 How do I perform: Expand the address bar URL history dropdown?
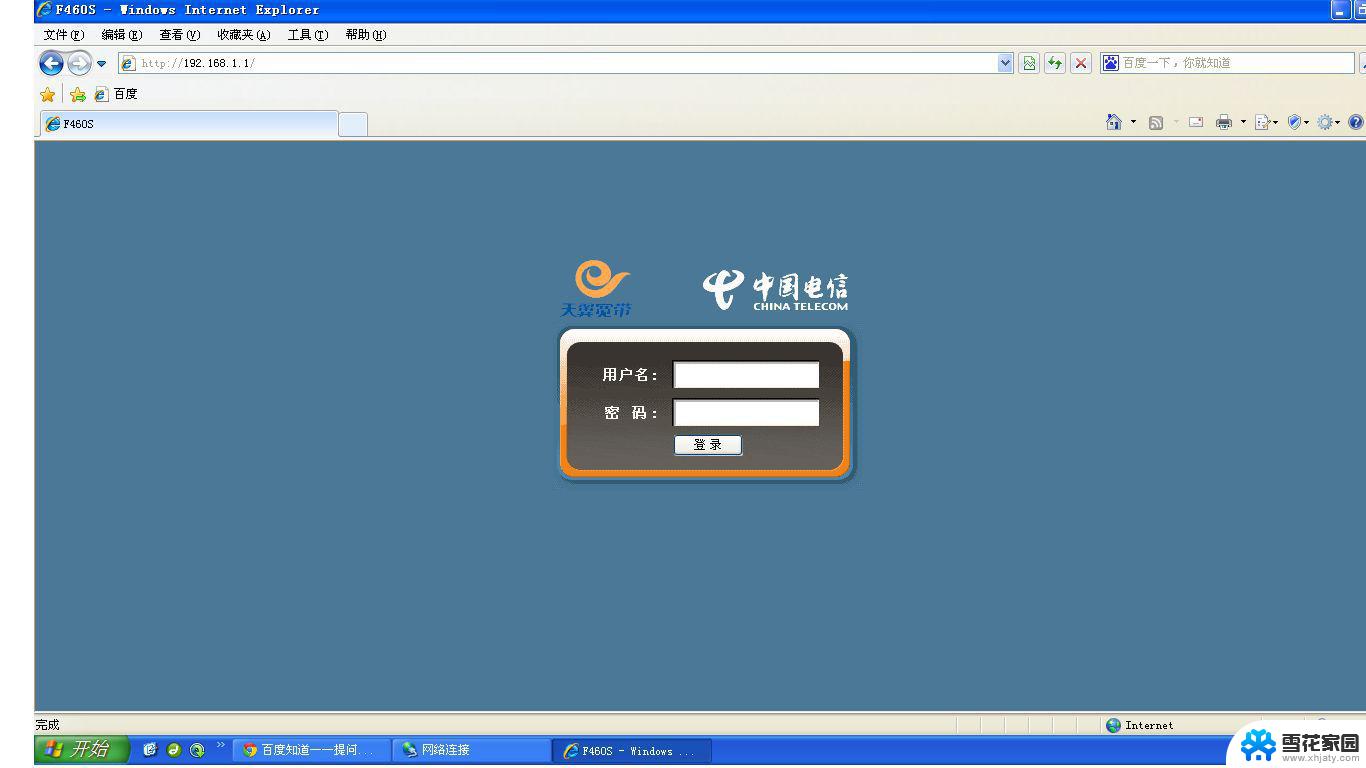[x=1006, y=63]
